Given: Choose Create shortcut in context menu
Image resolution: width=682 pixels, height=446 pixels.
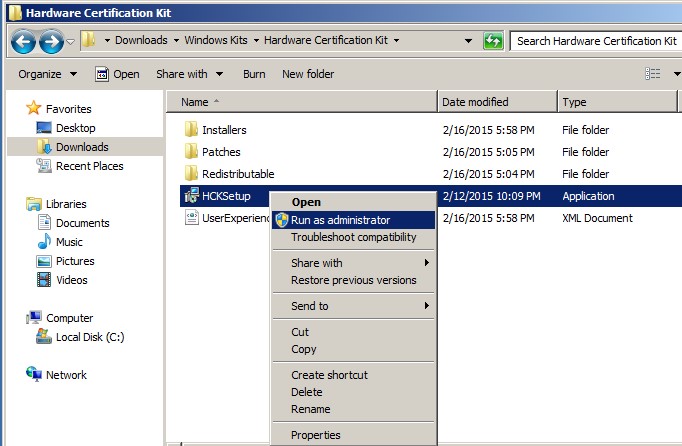Looking at the screenshot, I should pyautogui.click(x=353, y=375).
